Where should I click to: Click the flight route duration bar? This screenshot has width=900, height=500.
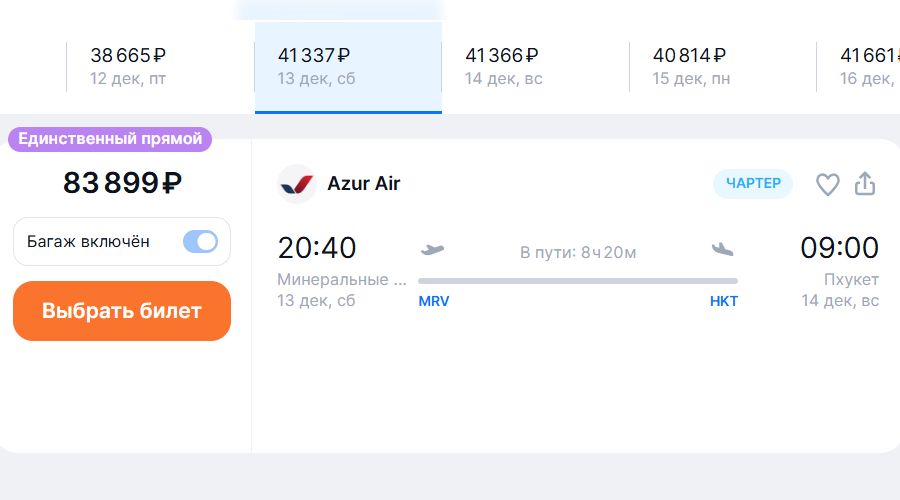click(578, 281)
